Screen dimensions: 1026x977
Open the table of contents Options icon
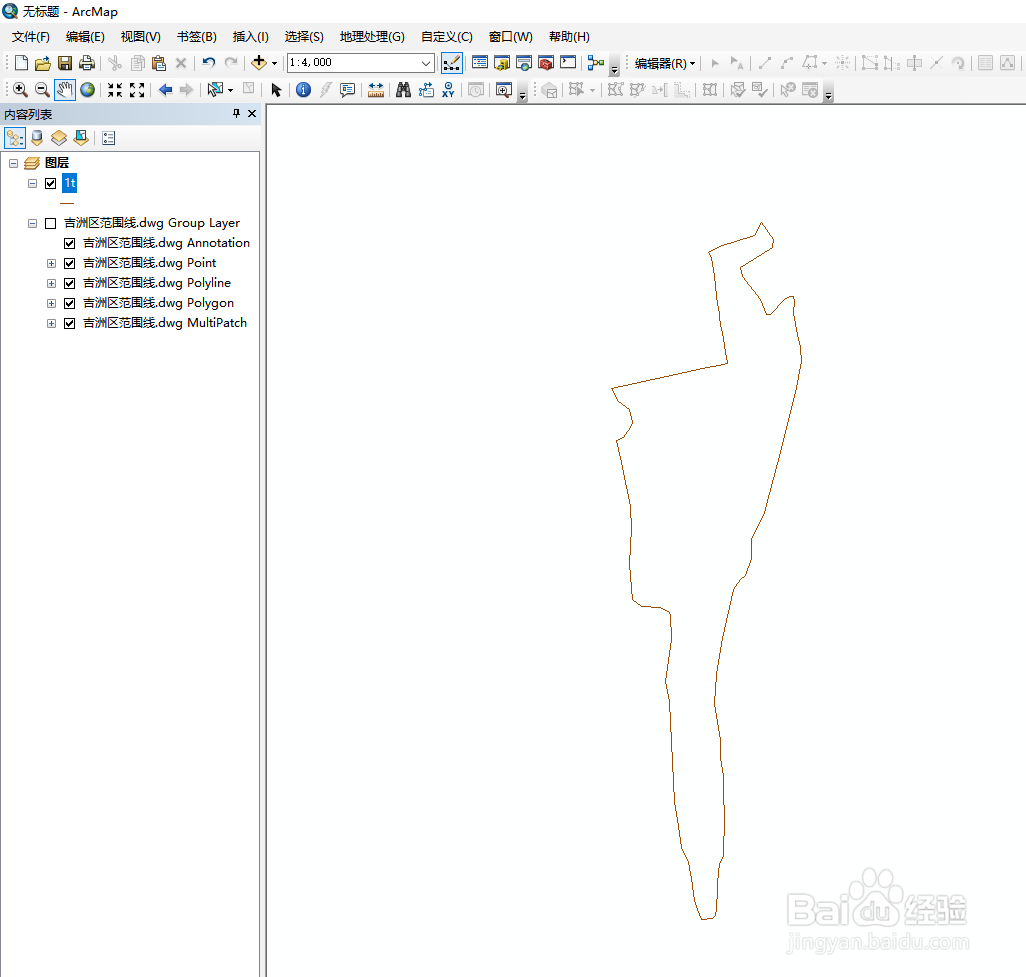(x=109, y=138)
